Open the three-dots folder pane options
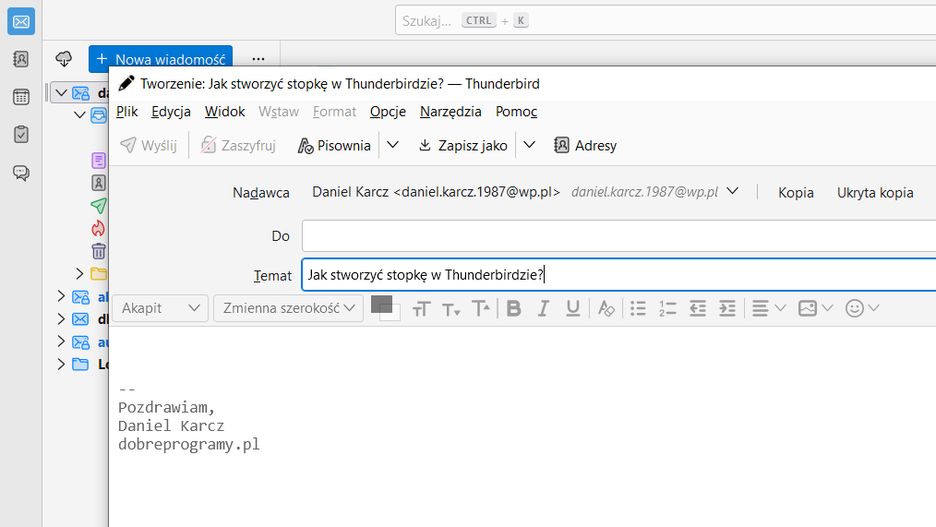 (x=258, y=59)
